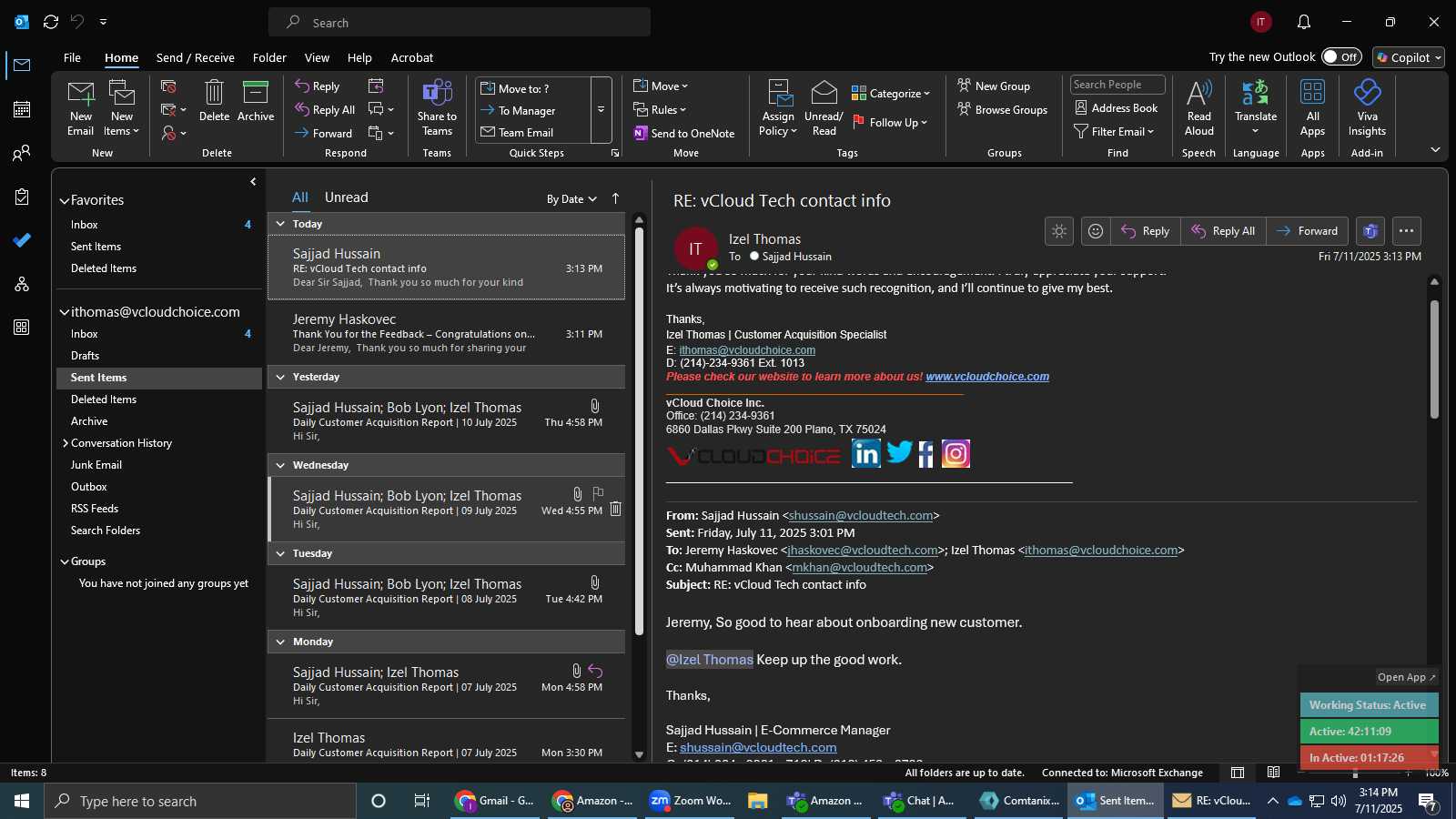Click the sun dark-mode icon in message header
The height and width of the screenshot is (819, 1456).
1059,231
